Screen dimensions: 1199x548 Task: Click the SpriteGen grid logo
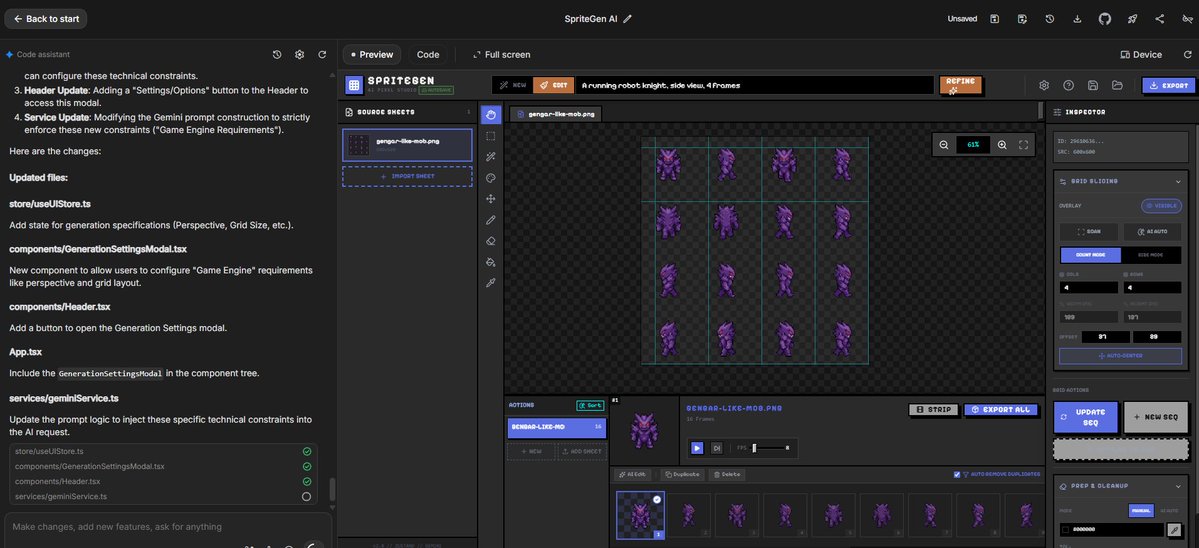pos(353,86)
